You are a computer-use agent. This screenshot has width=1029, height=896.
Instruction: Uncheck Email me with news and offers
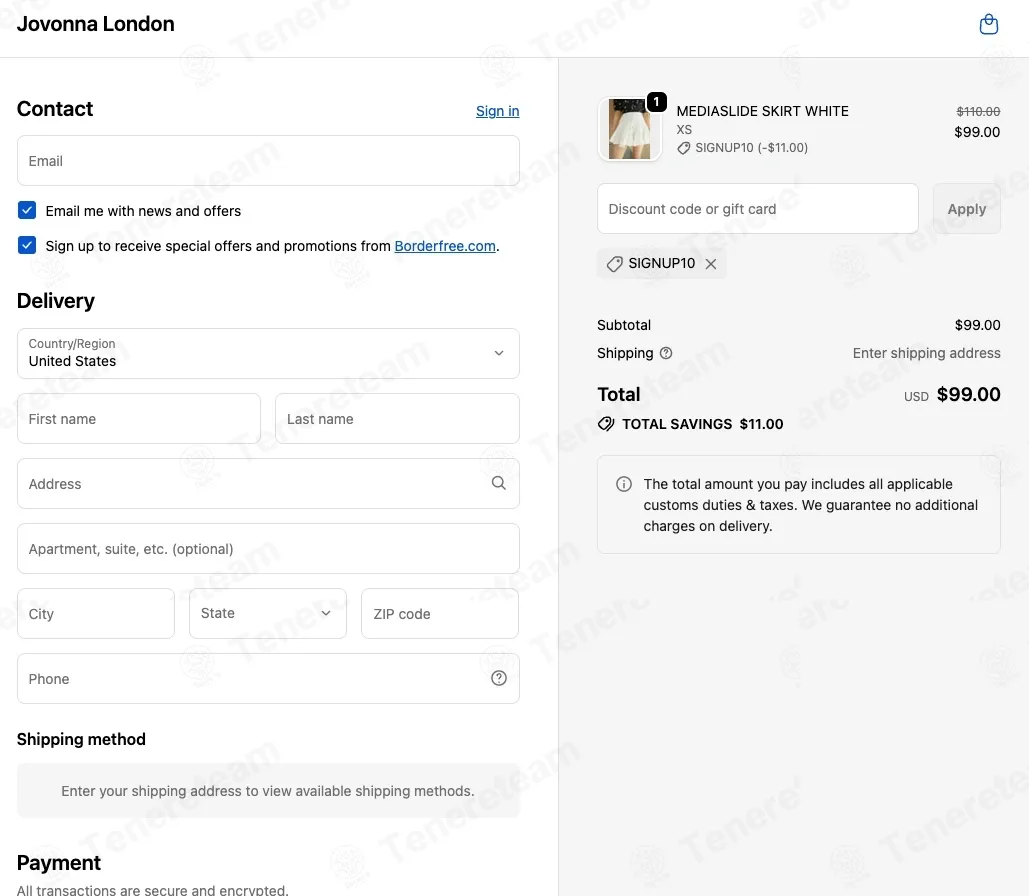pyautogui.click(x=27, y=210)
